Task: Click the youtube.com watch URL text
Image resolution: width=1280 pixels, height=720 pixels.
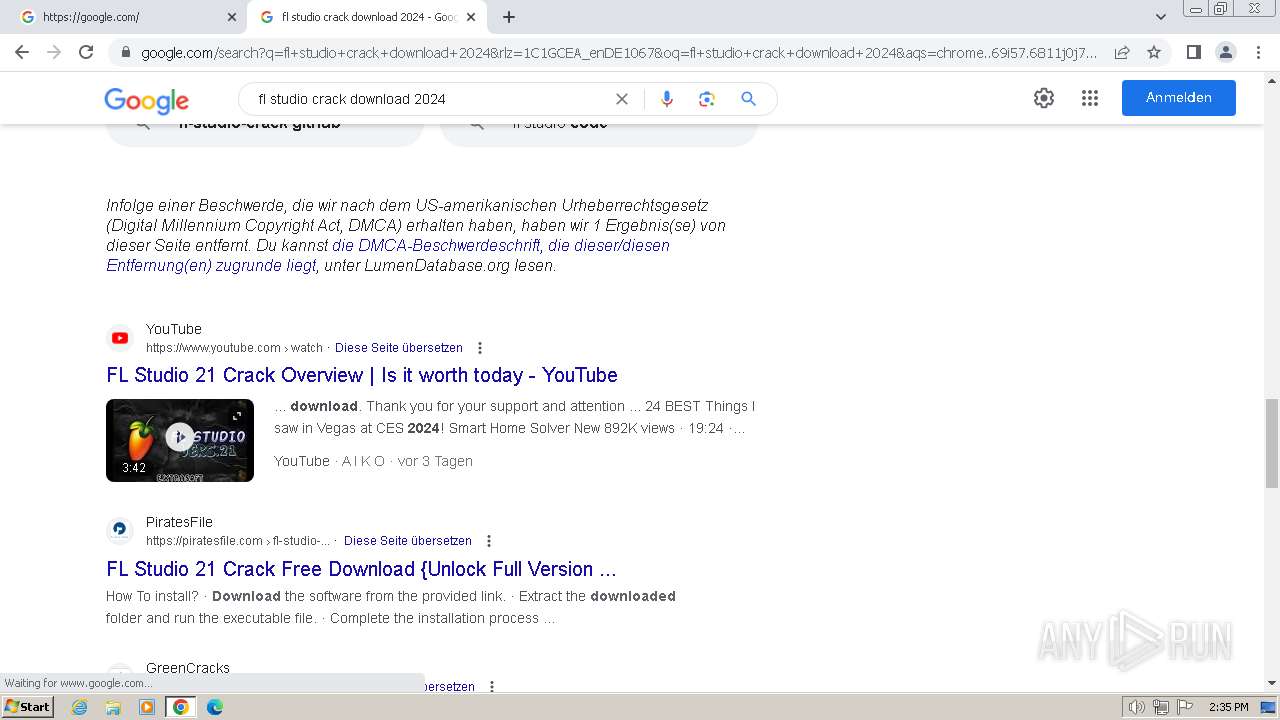Action: [234, 348]
